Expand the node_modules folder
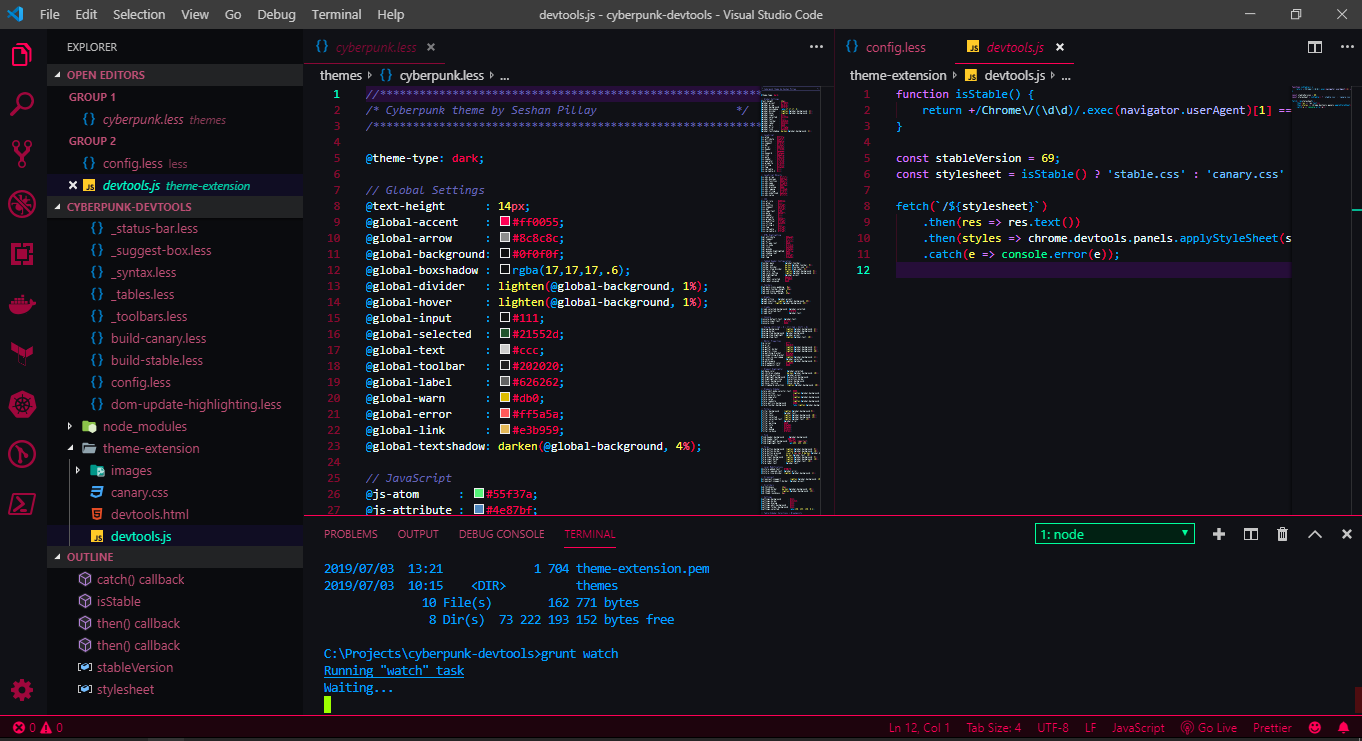The image size is (1362, 741). click(x=70, y=426)
